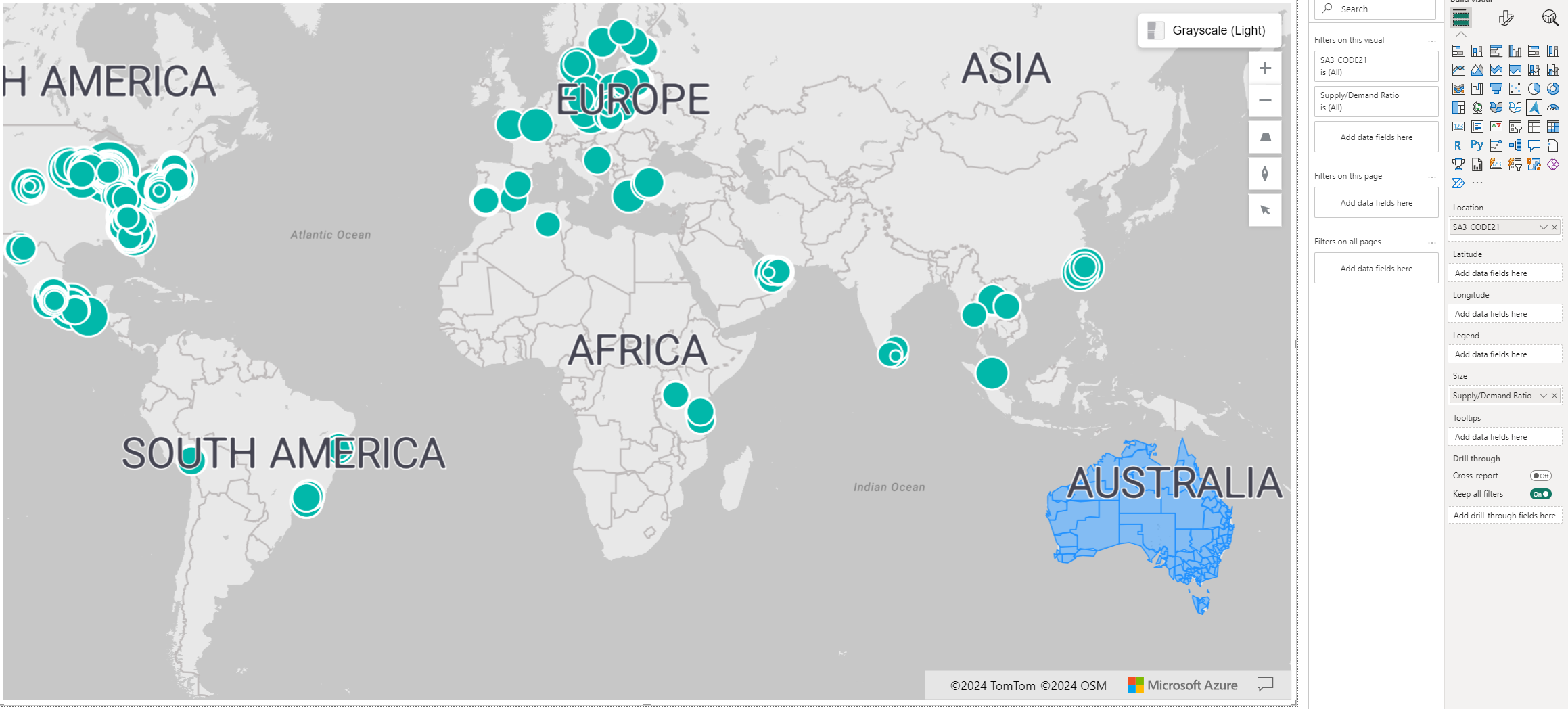Pick the stacked bar chart visual
The image size is (1568, 709).
tap(1458, 51)
